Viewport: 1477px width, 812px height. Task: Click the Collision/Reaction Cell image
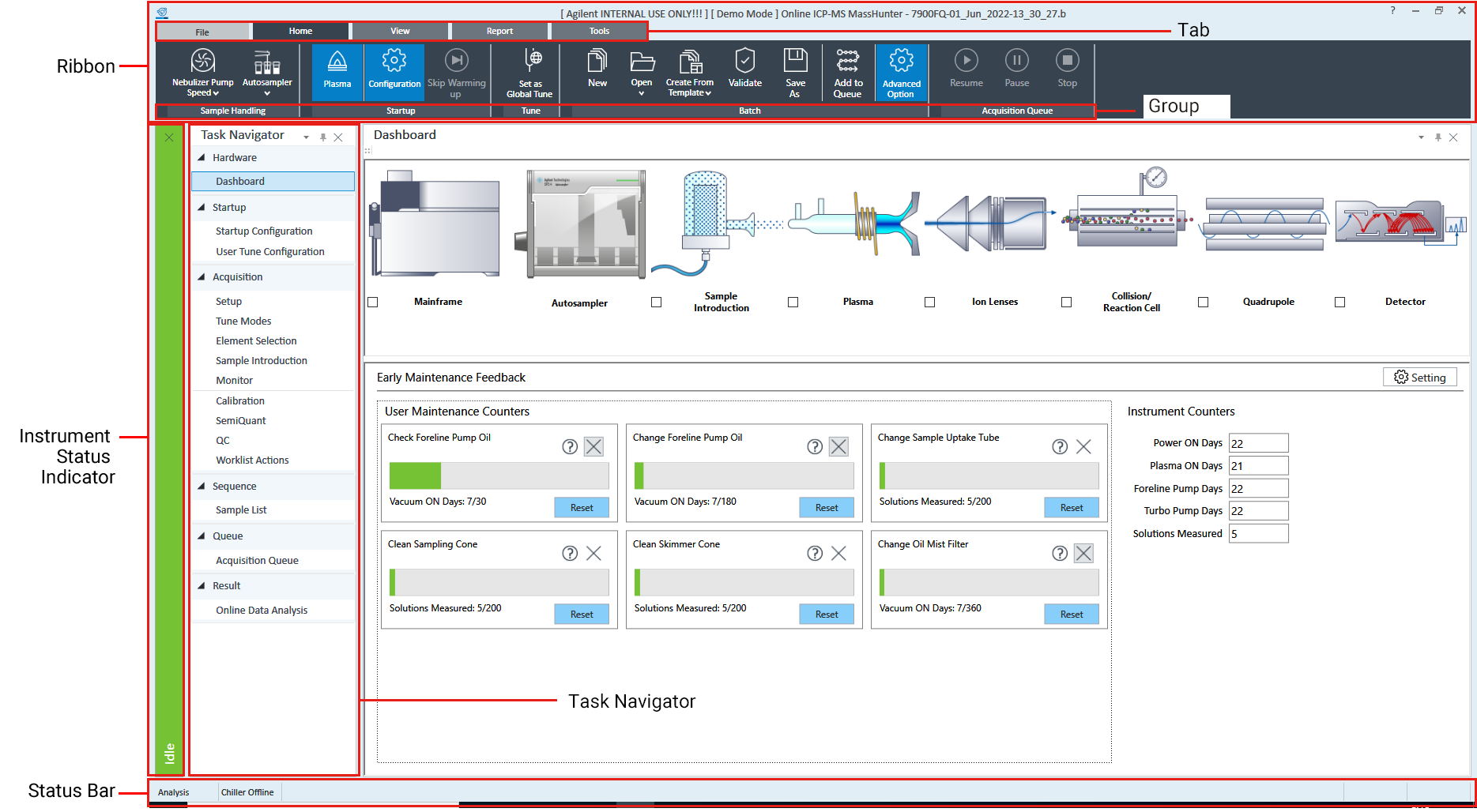pos(1128,209)
